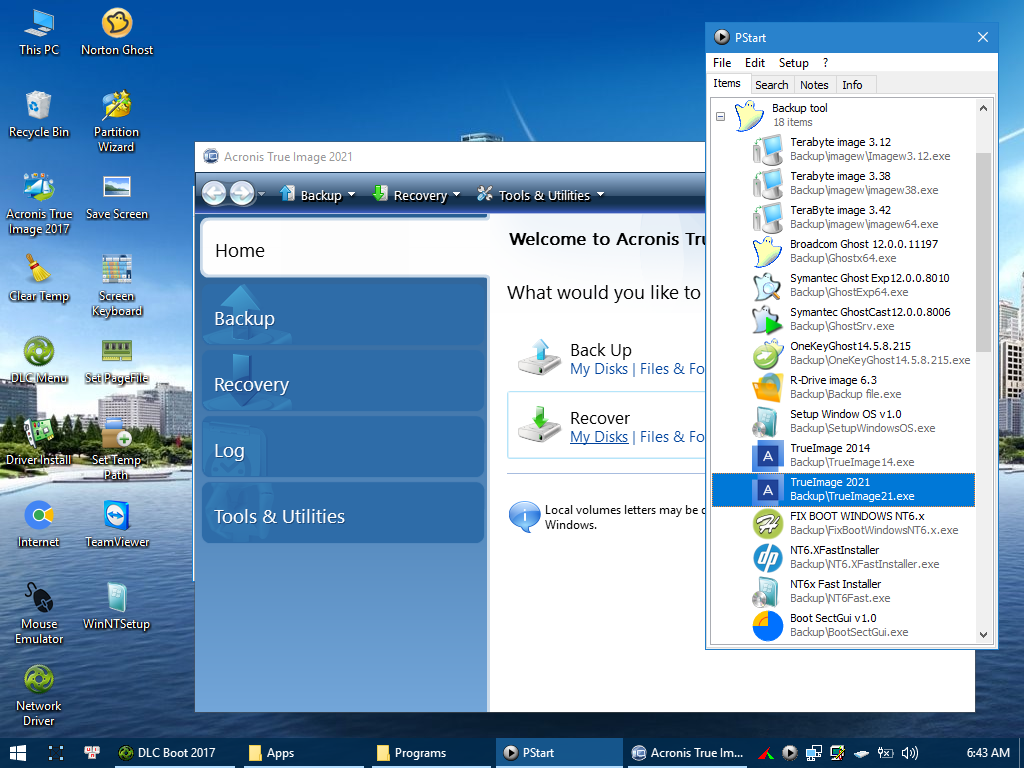Screen dimensions: 1024x768
Task: Click the Symantec GhostCast icon
Action: tap(767, 319)
